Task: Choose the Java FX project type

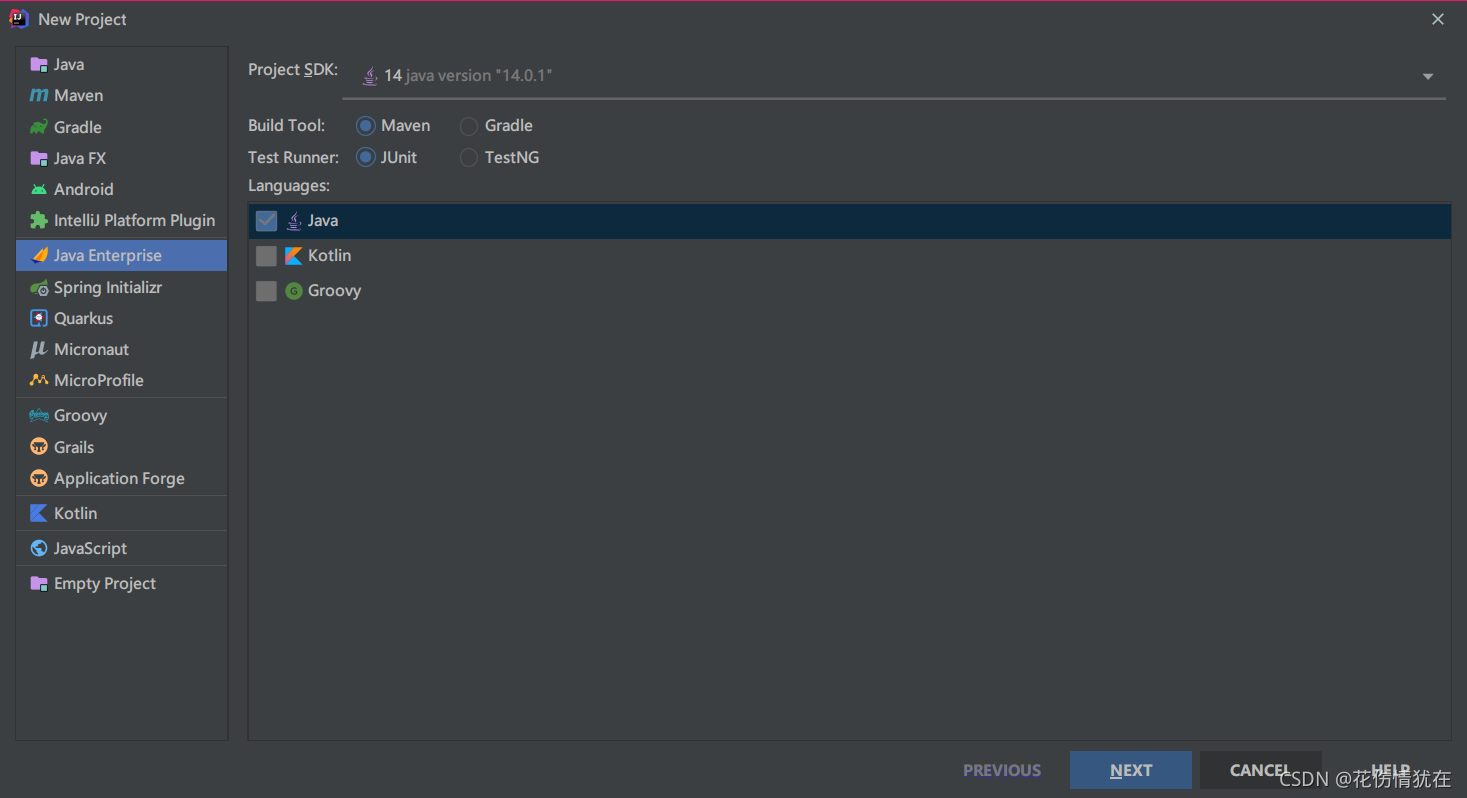Action: [x=122, y=158]
